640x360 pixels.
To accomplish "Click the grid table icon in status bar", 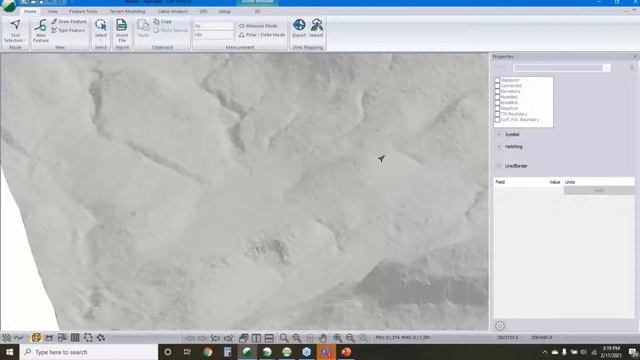I will click(x=75, y=338).
